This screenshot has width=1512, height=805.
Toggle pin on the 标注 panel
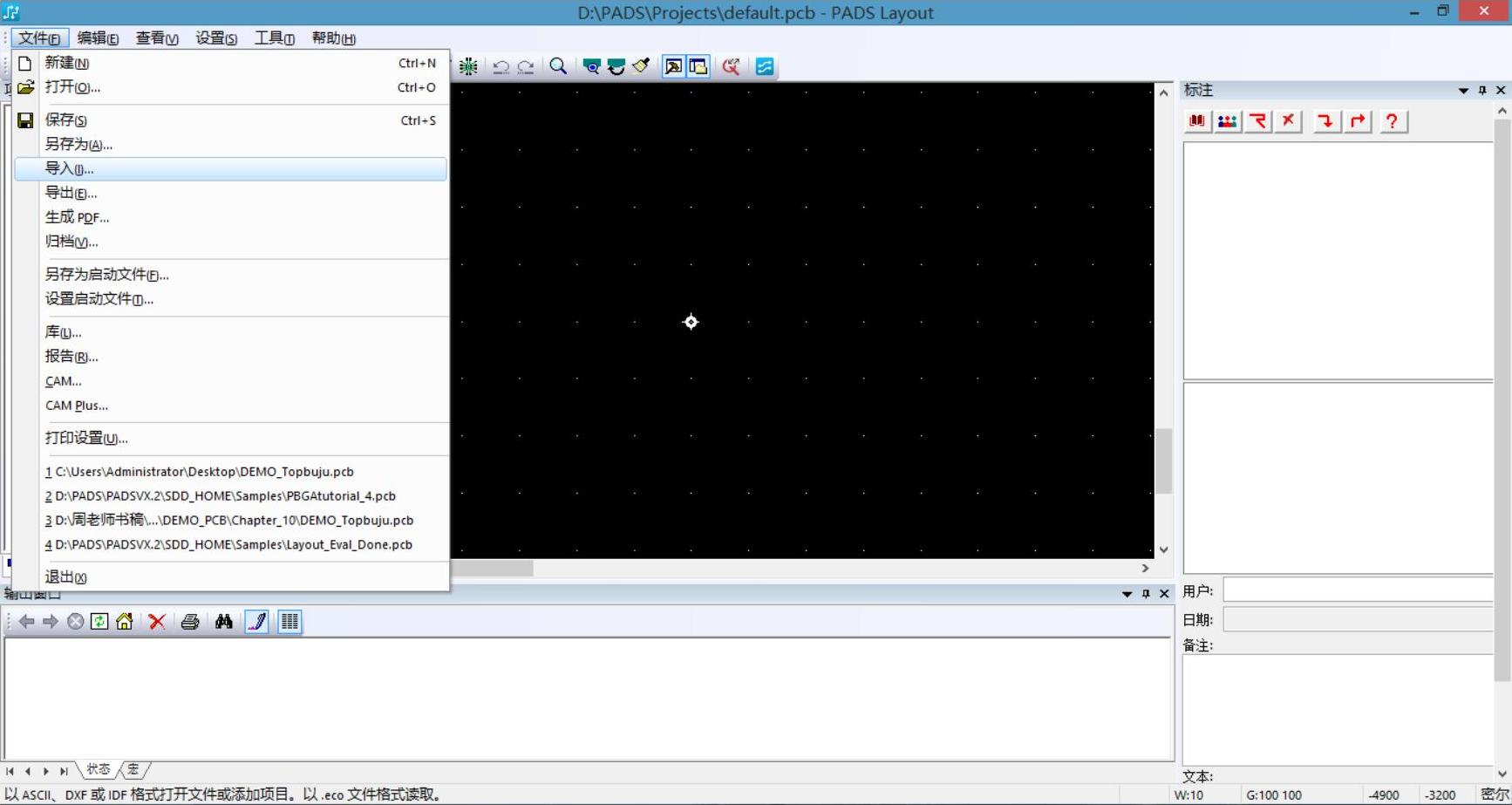click(x=1482, y=90)
